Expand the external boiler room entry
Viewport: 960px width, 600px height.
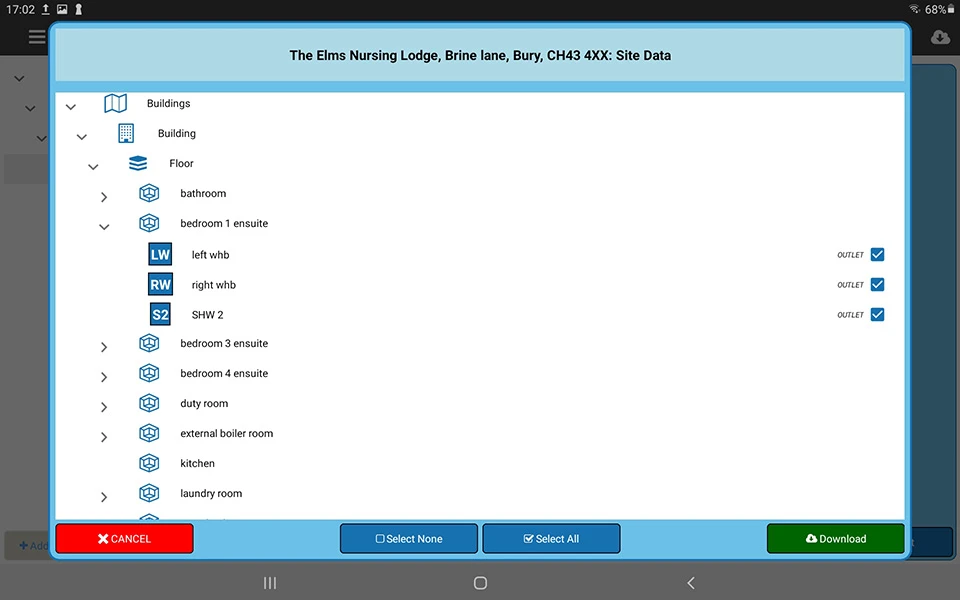pos(104,436)
